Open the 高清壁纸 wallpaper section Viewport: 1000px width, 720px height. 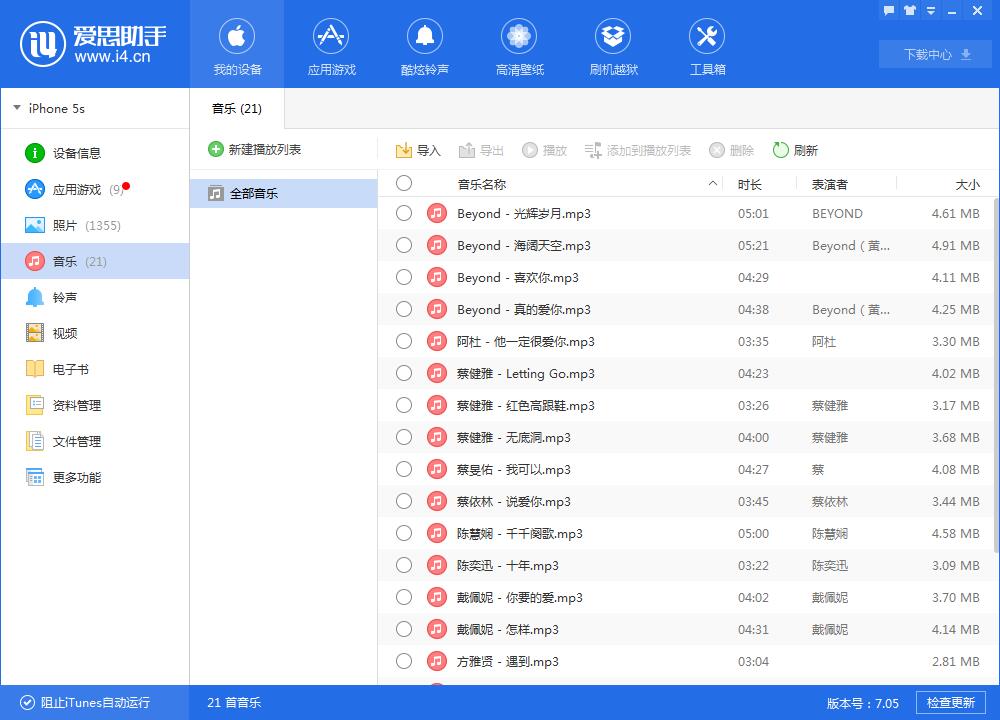pyautogui.click(x=519, y=44)
